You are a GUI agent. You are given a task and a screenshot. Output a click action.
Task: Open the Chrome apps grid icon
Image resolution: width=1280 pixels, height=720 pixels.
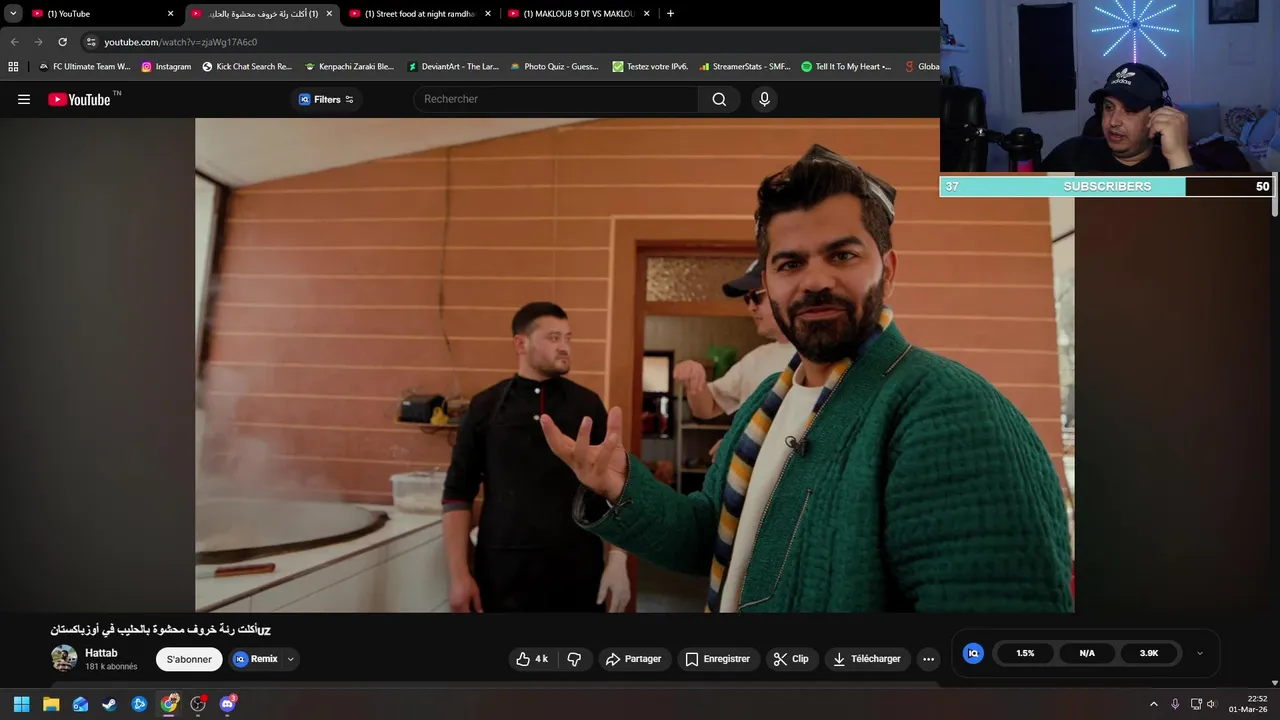(x=13, y=66)
